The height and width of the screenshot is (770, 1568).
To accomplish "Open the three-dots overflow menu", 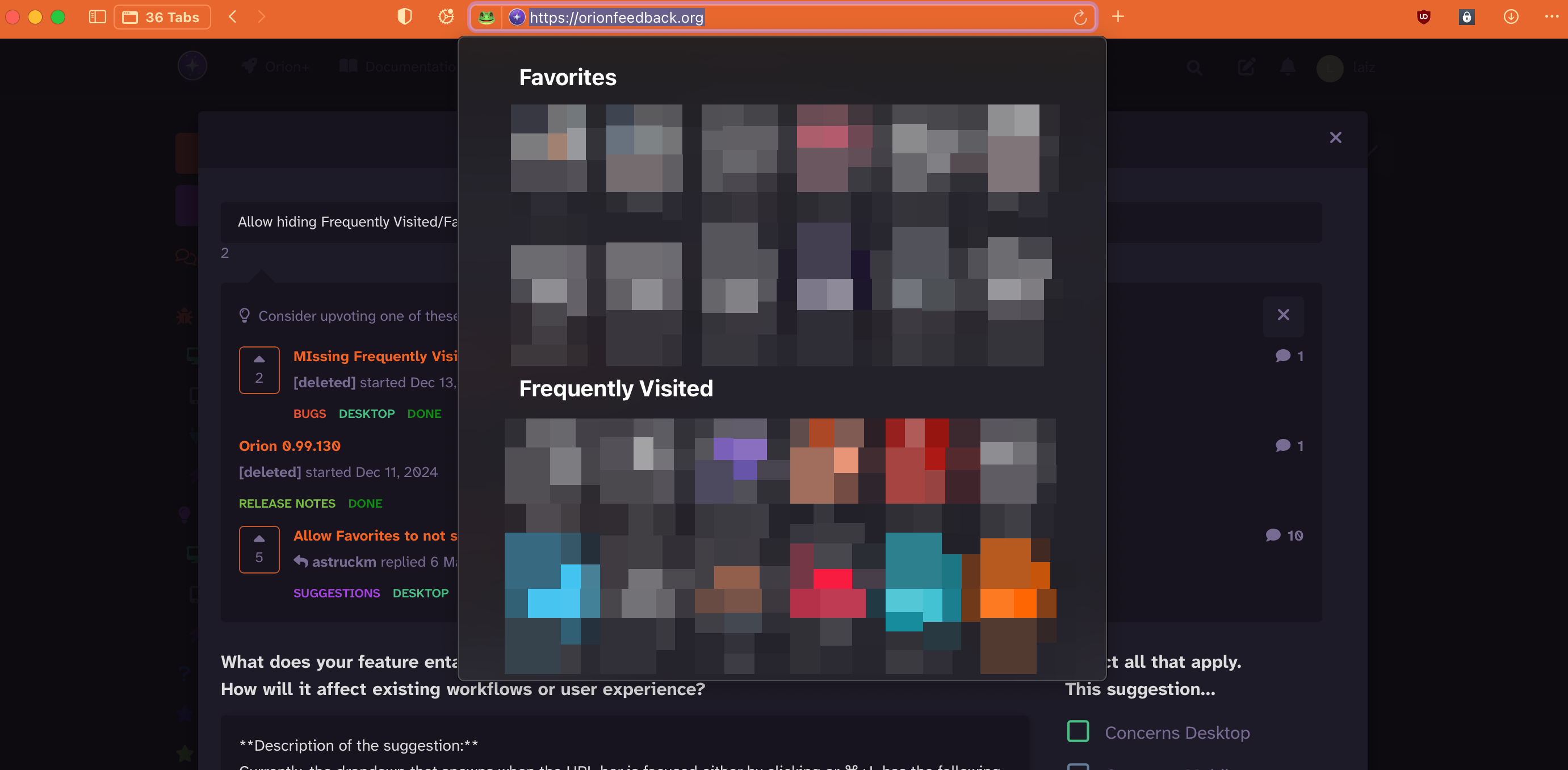I will (x=1552, y=17).
